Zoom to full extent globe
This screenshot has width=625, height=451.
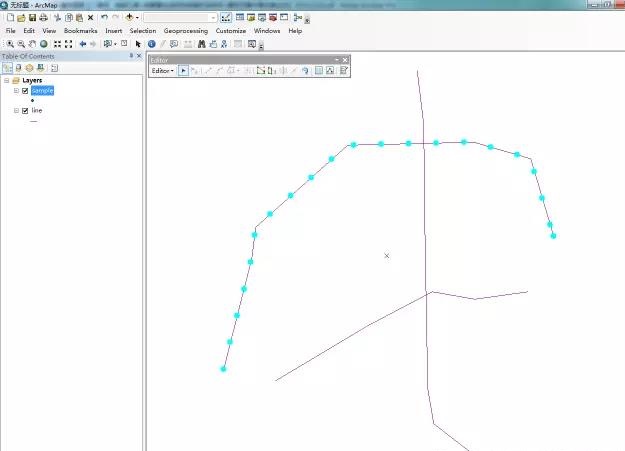[43, 44]
